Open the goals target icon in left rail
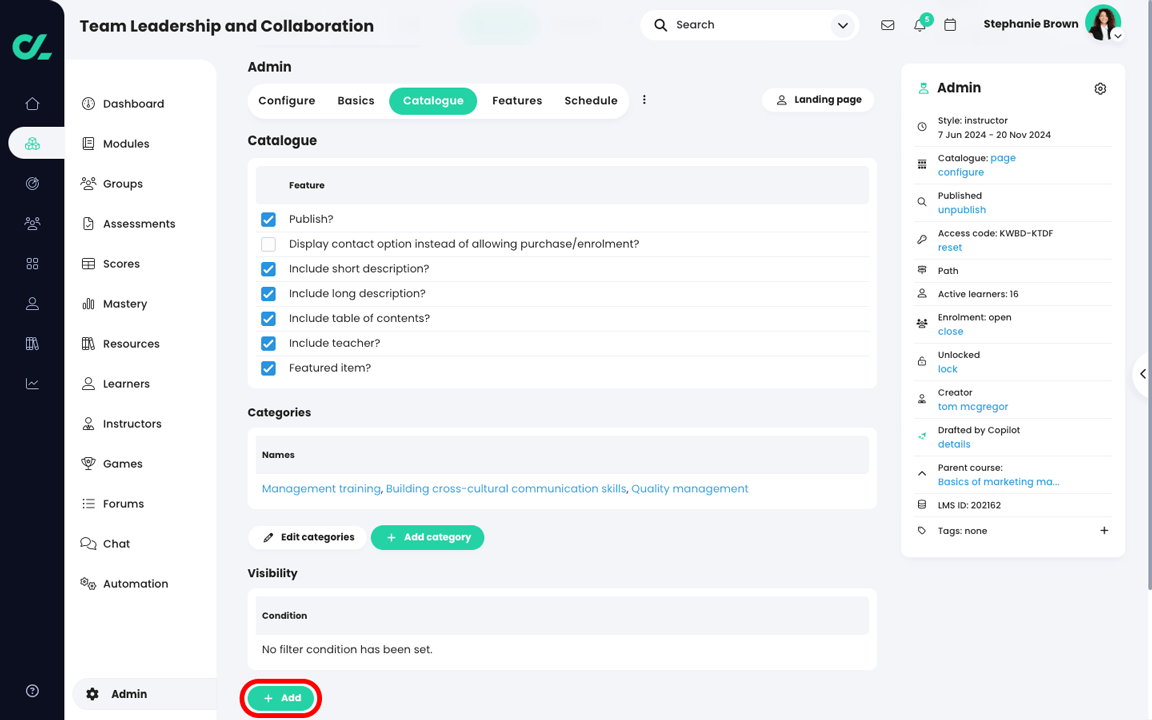Screen dimensions: 1152x720 [x=32, y=184]
